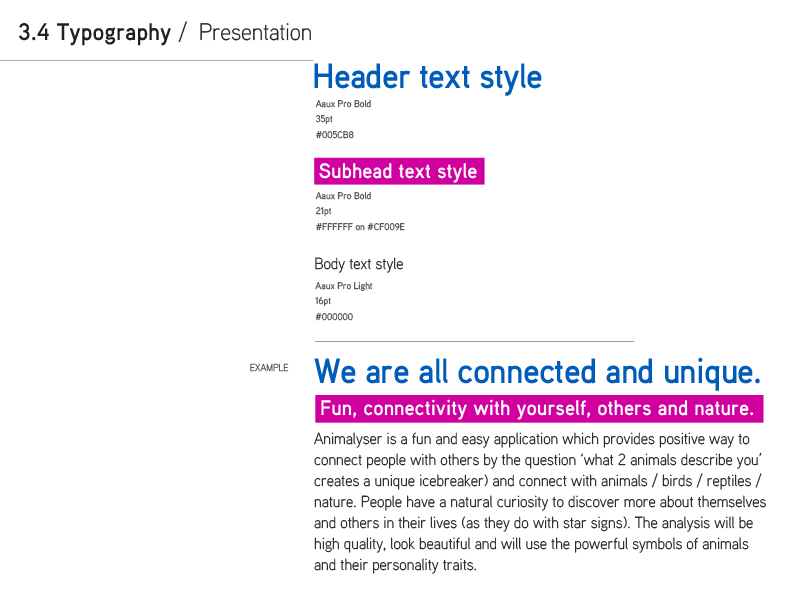
Task: Click the 'Body text style' sample
Action: [359, 264]
